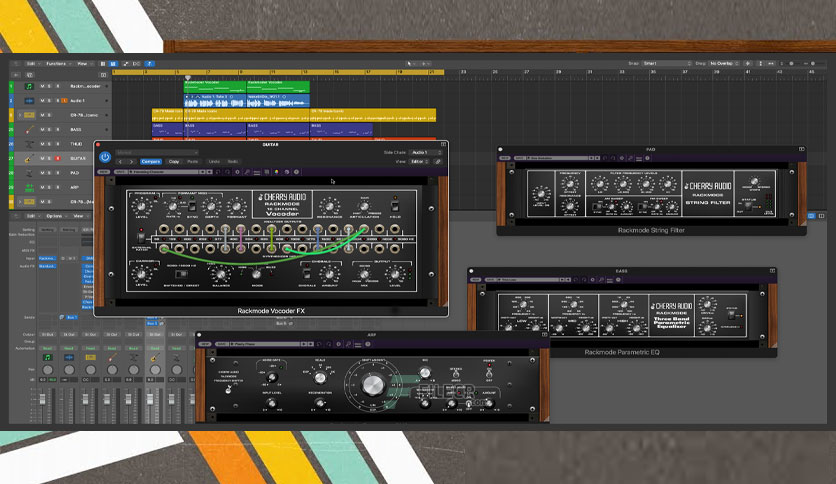Click the ARP track green icon
The image size is (836, 484).
click(x=29, y=187)
